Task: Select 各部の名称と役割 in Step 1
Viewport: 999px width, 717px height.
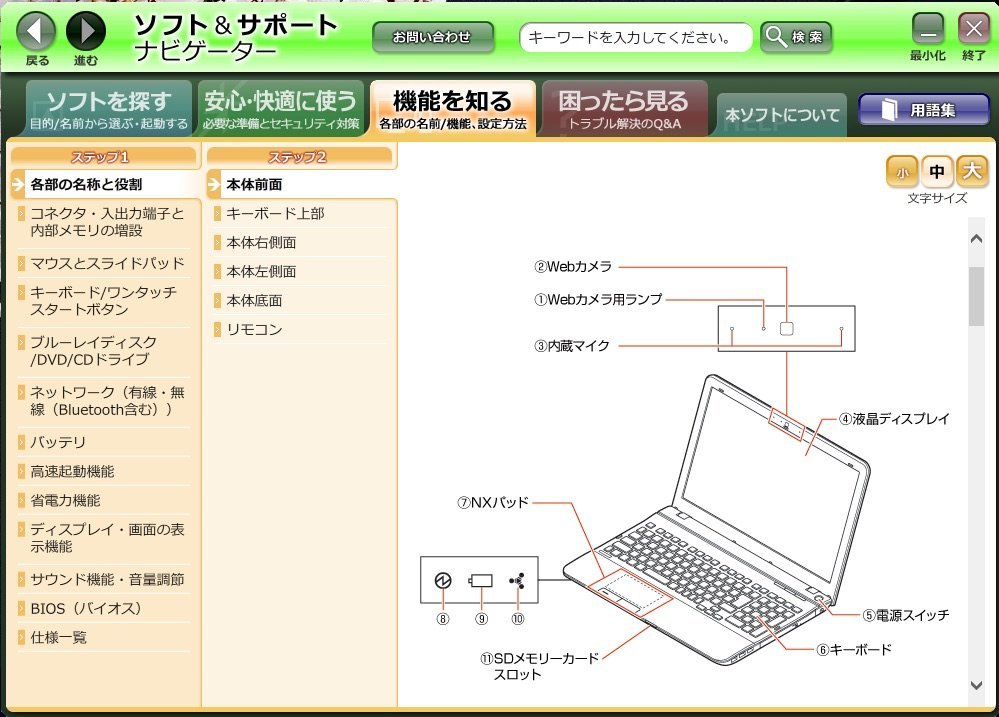Action: [x=106, y=185]
